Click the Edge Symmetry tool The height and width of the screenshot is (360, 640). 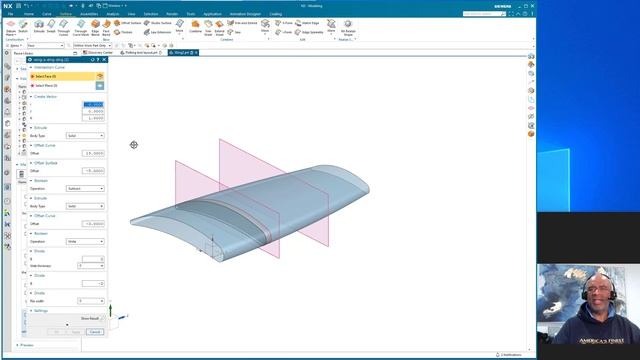[x=309, y=32]
